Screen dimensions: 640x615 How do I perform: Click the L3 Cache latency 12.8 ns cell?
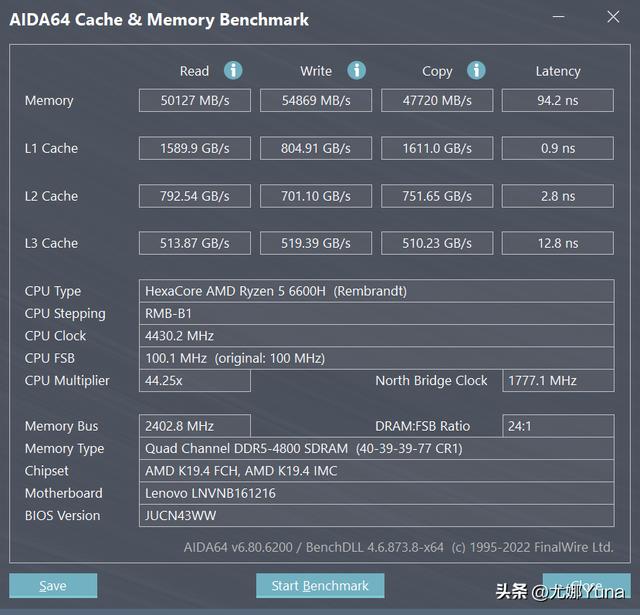[557, 243]
